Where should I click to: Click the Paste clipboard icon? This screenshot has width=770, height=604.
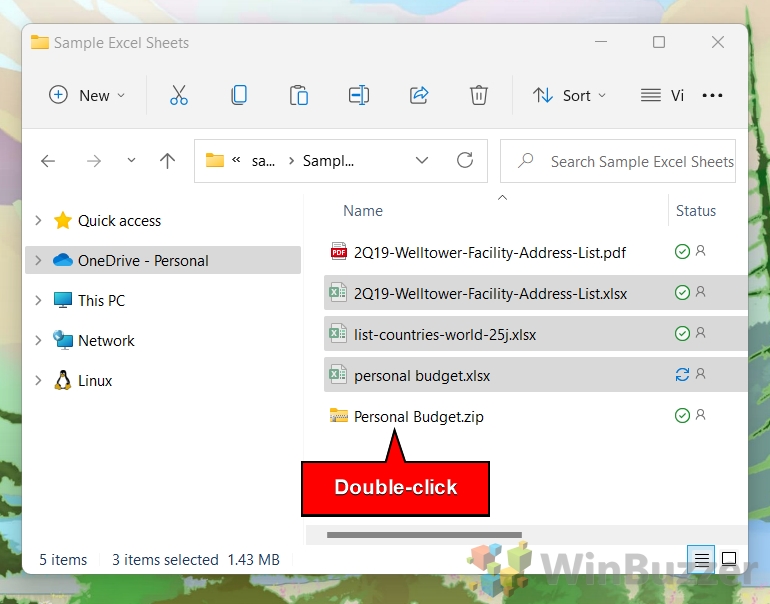pyautogui.click(x=299, y=95)
